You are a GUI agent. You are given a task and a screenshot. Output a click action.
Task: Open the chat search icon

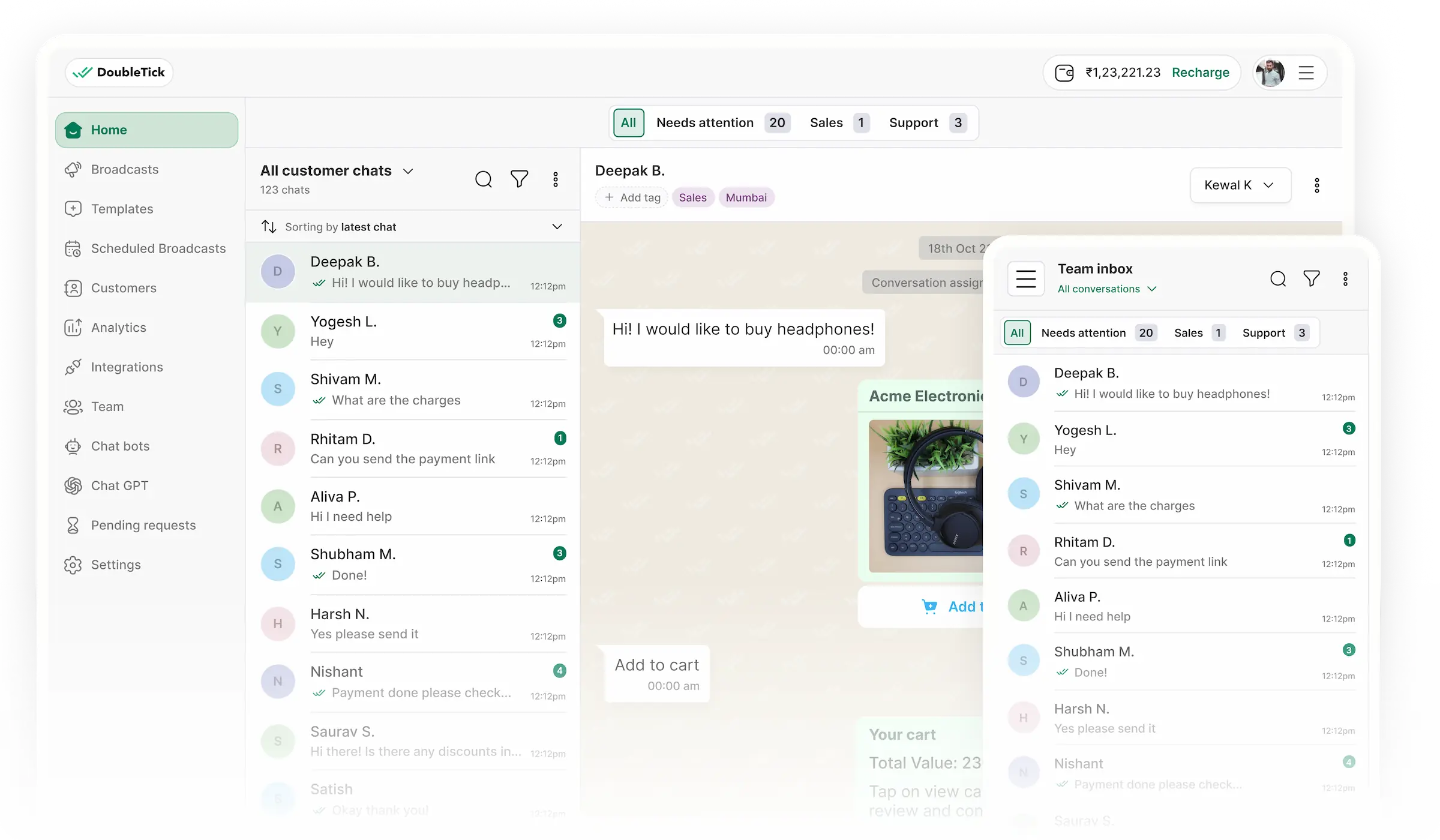point(484,179)
